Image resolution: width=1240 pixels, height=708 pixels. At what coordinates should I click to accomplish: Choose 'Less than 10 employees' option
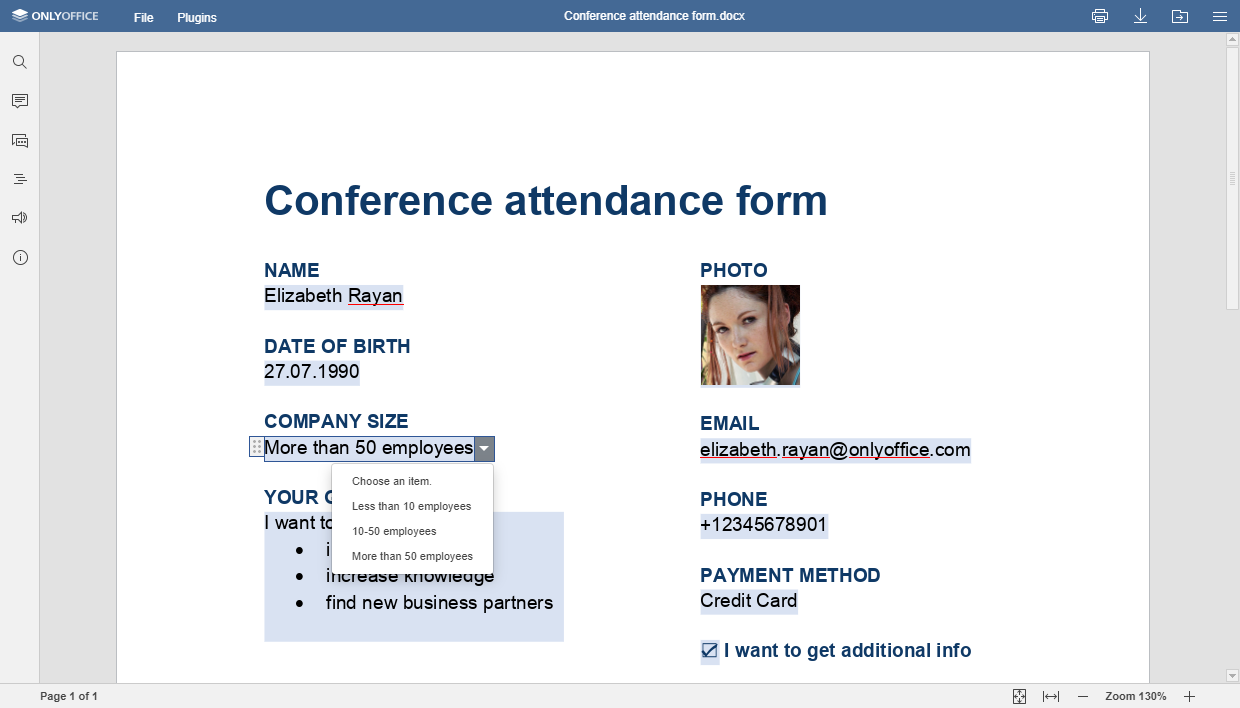412,506
